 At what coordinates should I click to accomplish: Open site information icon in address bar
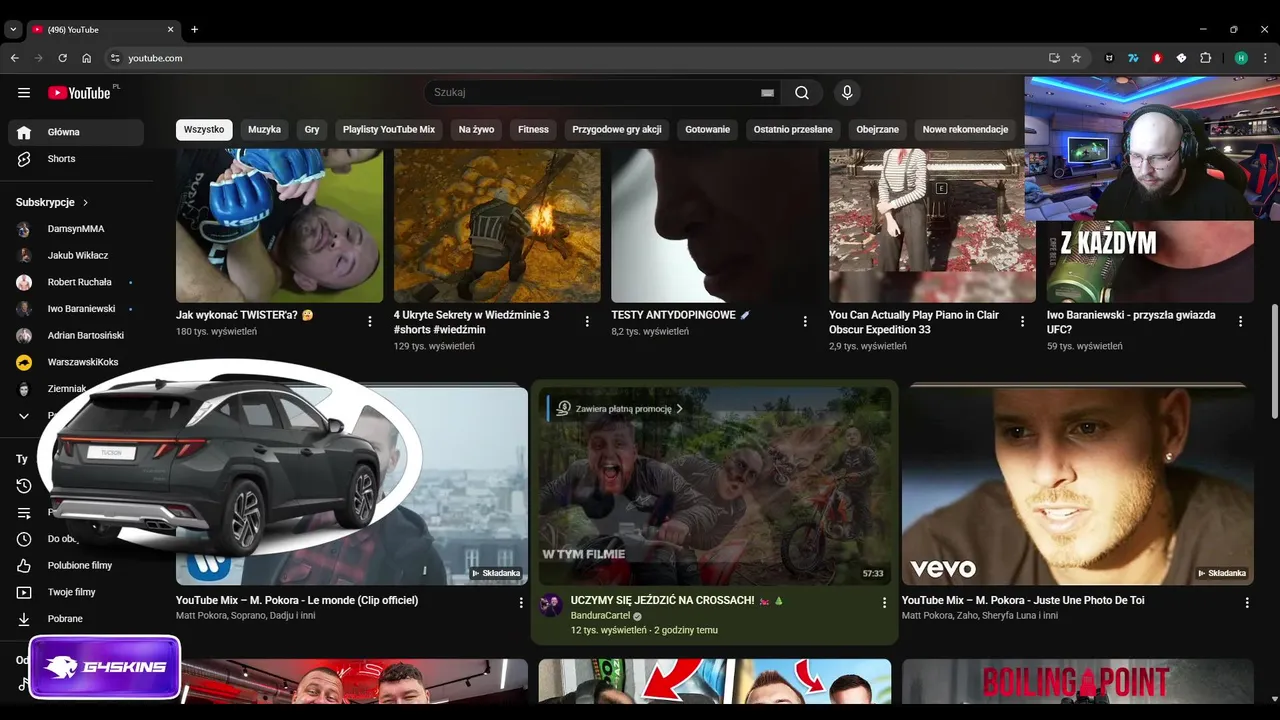pyautogui.click(x=115, y=58)
